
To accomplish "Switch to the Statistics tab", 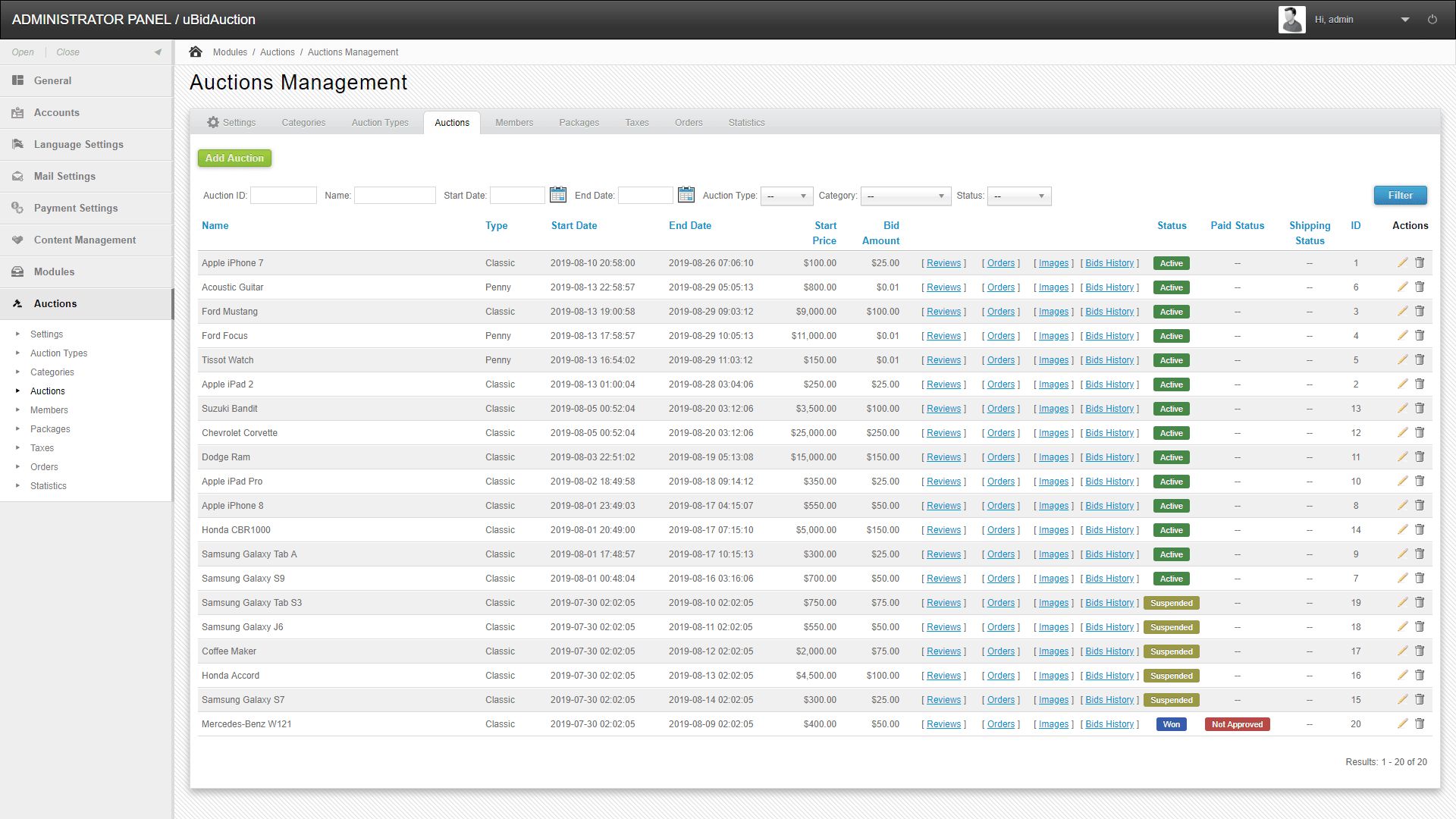I will pyautogui.click(x=746, y=122).
